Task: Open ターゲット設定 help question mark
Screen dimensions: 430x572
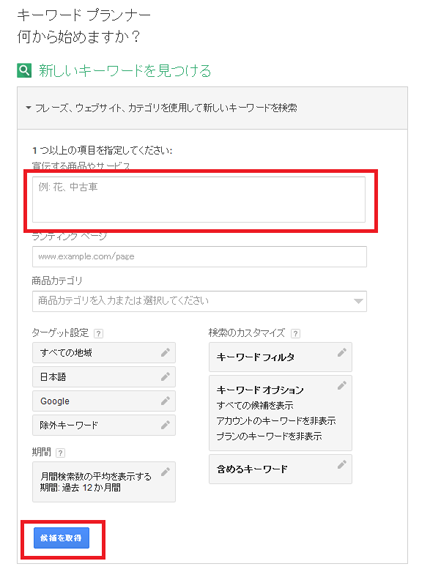Action: click(x=98, y=333)
